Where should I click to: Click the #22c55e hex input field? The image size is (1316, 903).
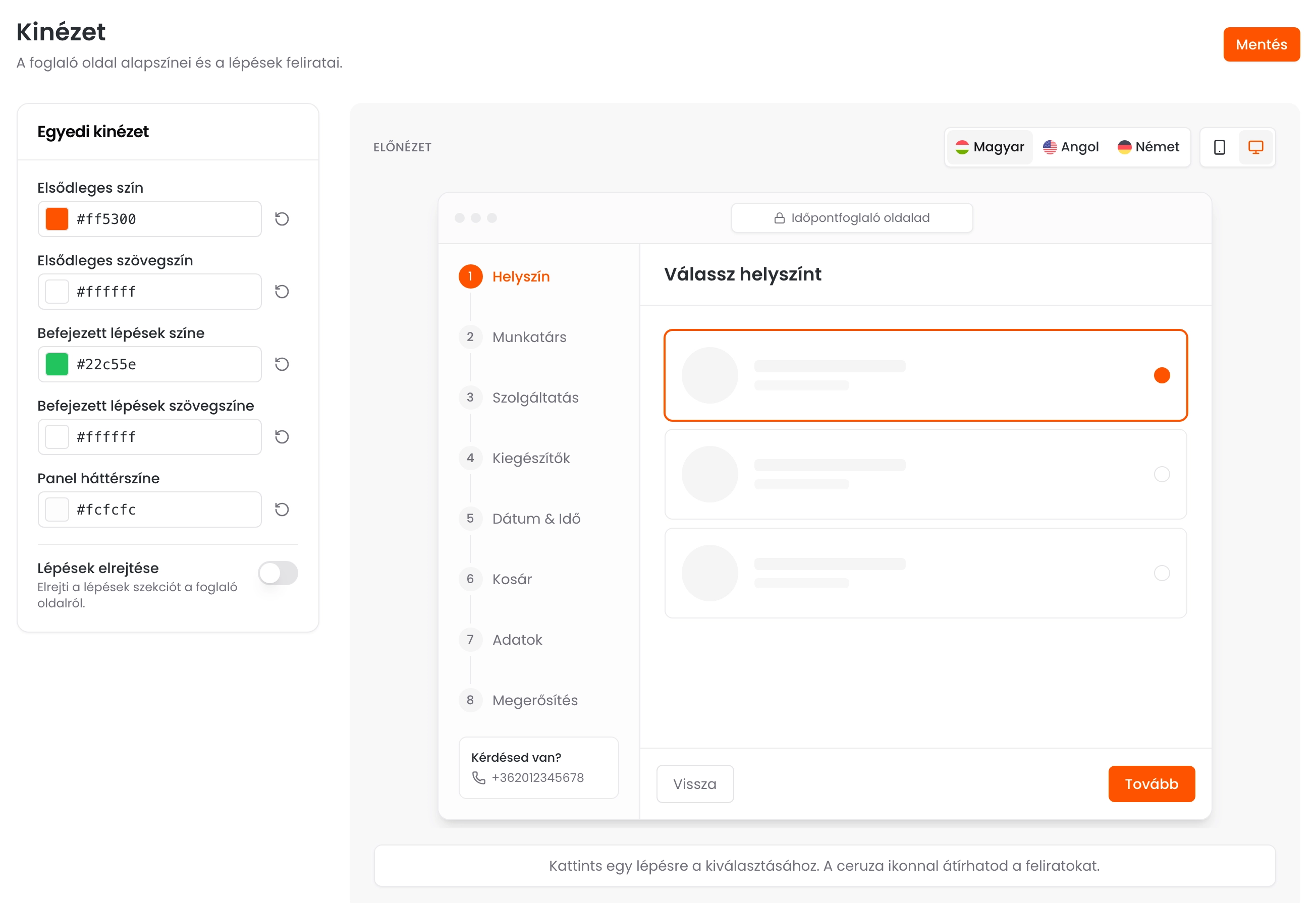tap(149, 364)
